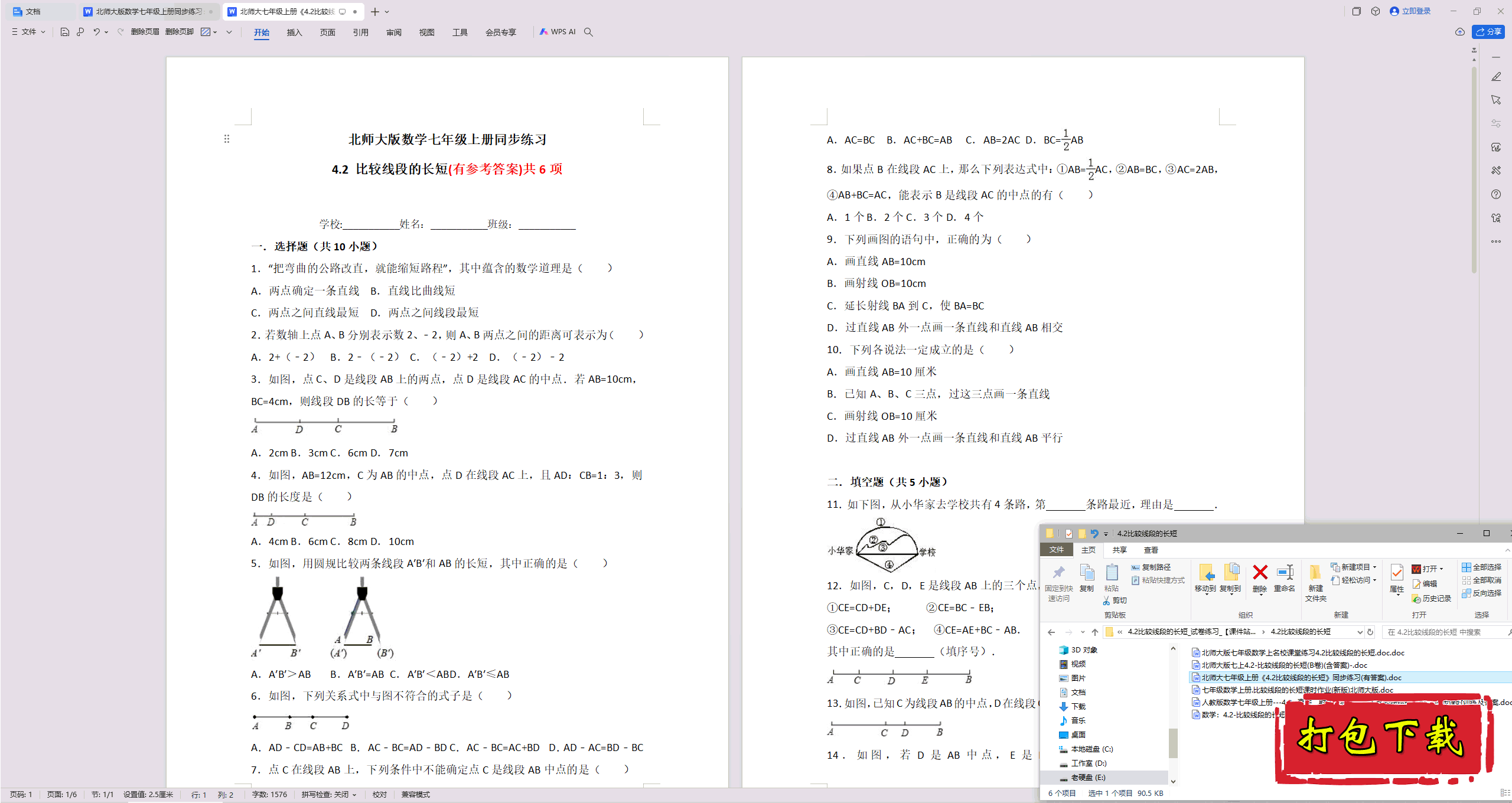Toggle 拼写检查 in the status bar

click(328, 795)
